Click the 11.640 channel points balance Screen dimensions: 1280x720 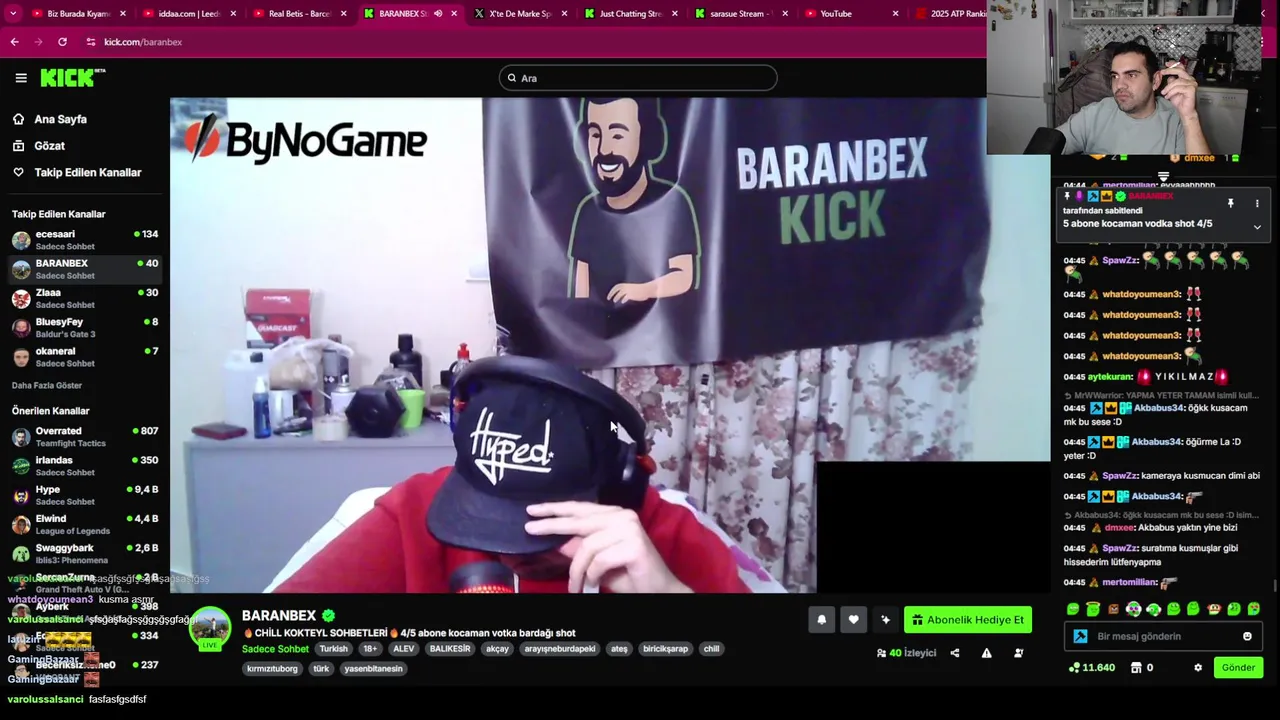1091,668
